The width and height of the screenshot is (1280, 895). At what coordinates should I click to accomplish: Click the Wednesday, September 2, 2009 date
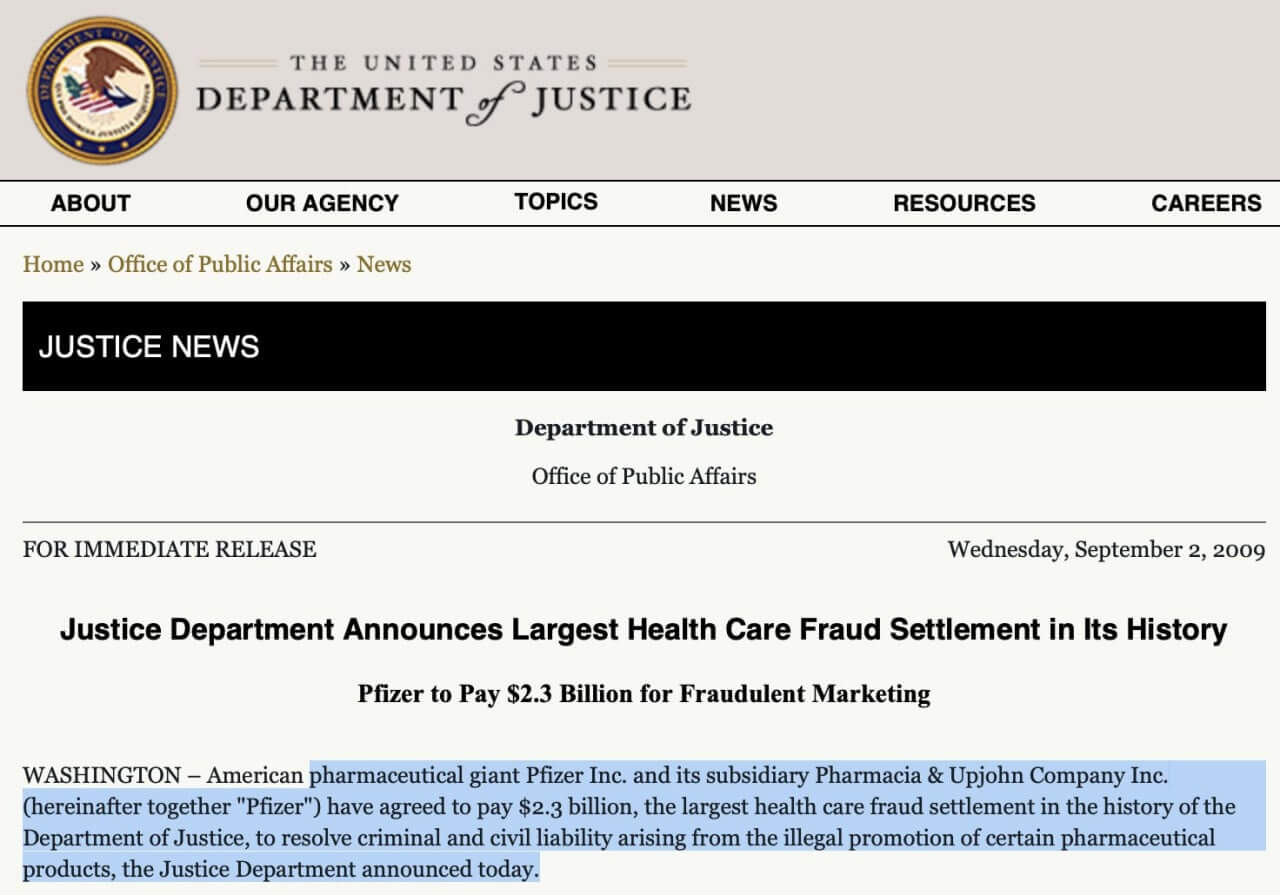point(1106,549)
